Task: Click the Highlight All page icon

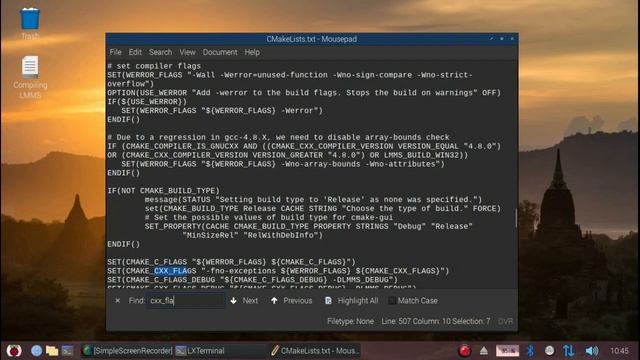Action: (x=328, y=300)
